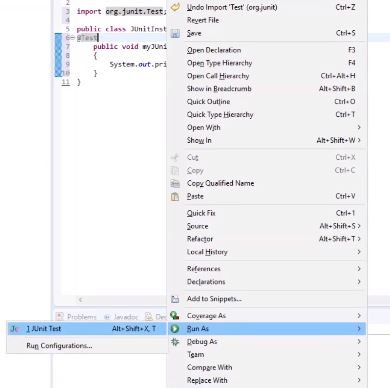390x388 pixels.
Task: Click the System.out.pri statement
Action: click(x=138, y=64)
